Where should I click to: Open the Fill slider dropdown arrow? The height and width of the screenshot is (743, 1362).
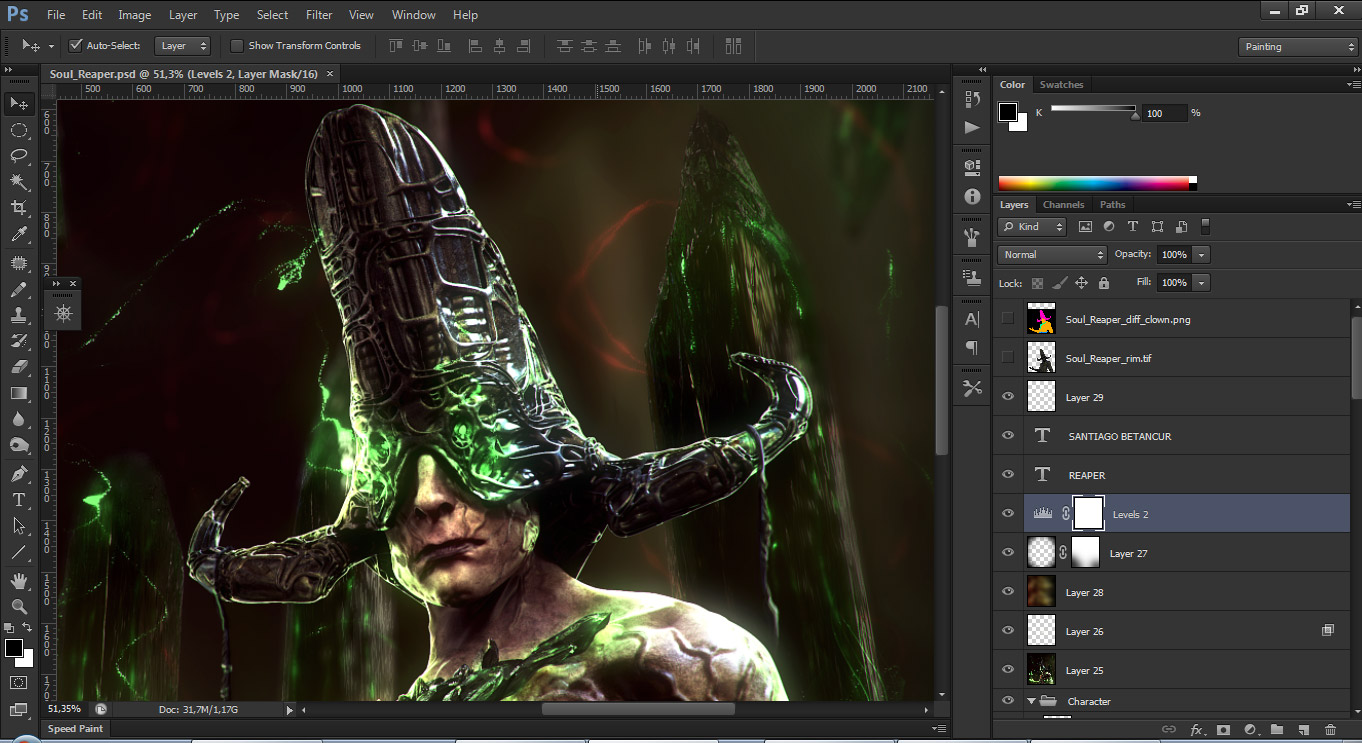tap(1202, 283)
